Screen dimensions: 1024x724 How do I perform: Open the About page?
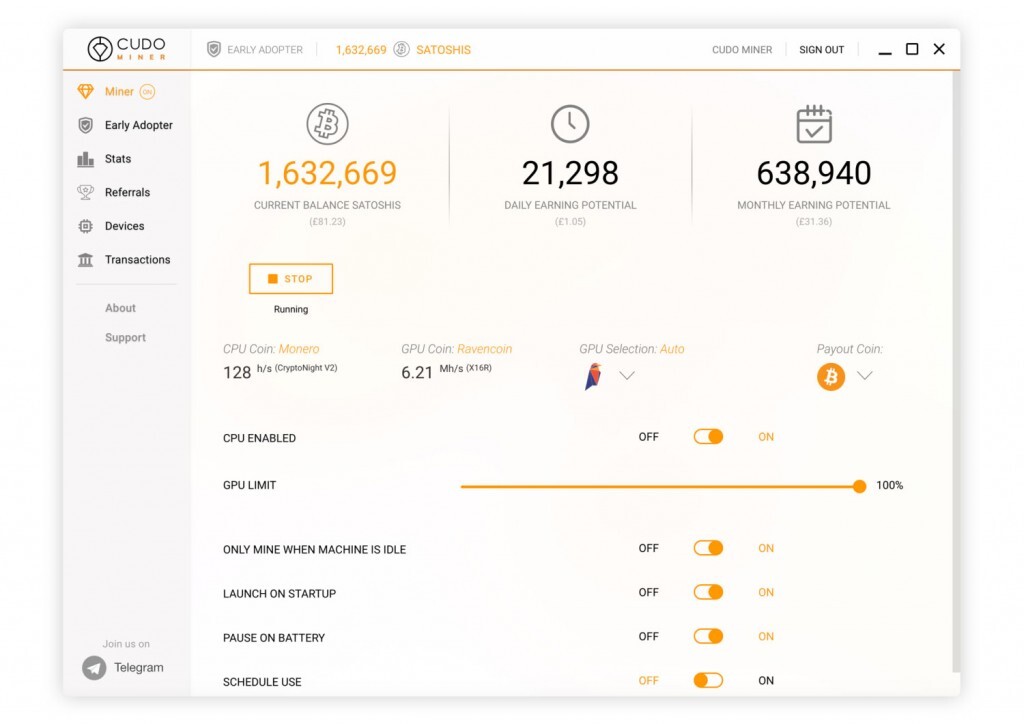tap(120, 308)
